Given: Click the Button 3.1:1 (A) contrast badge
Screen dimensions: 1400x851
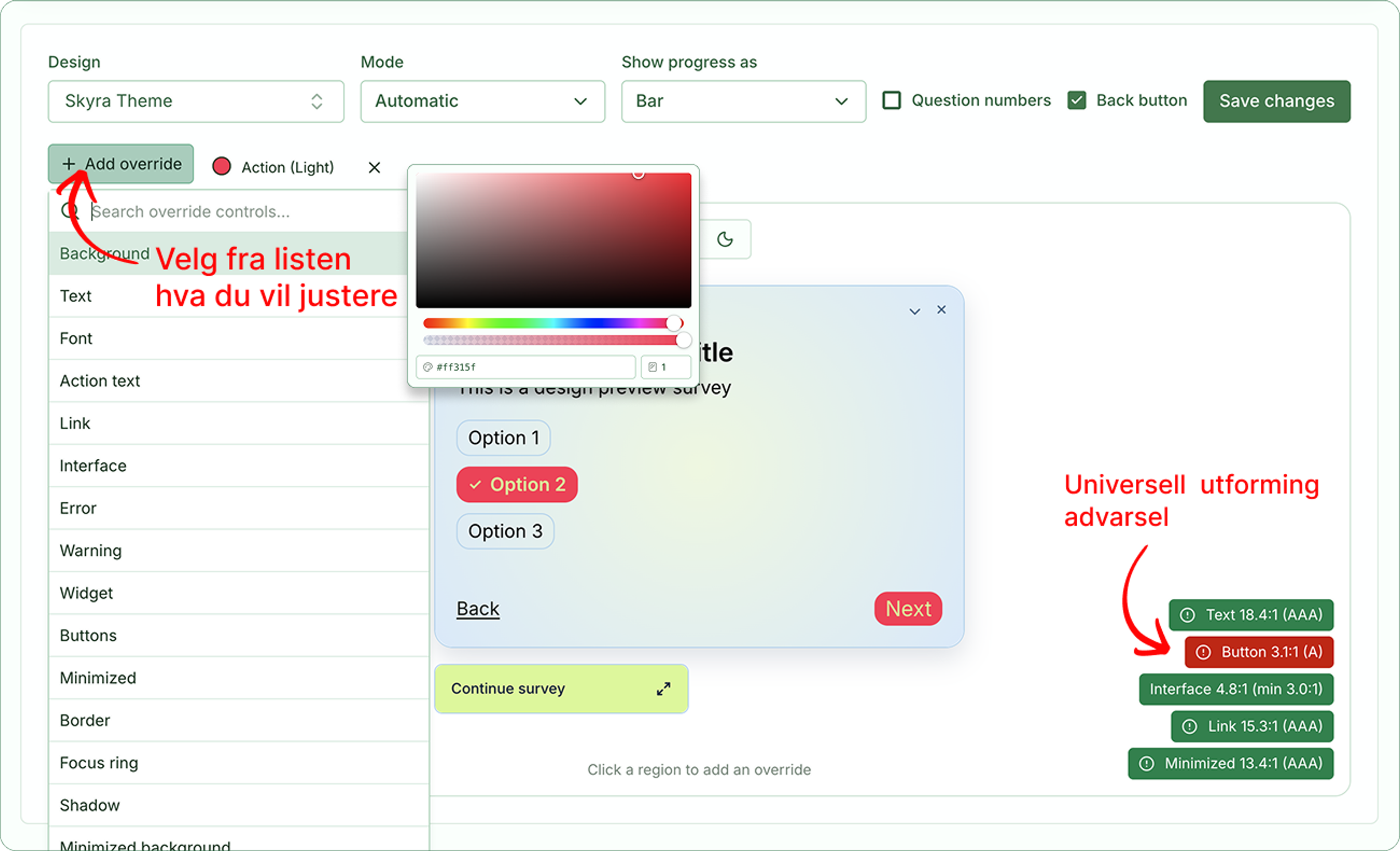Looking at the screenshot, I should pyautogui.click(x=1259, y=652).
